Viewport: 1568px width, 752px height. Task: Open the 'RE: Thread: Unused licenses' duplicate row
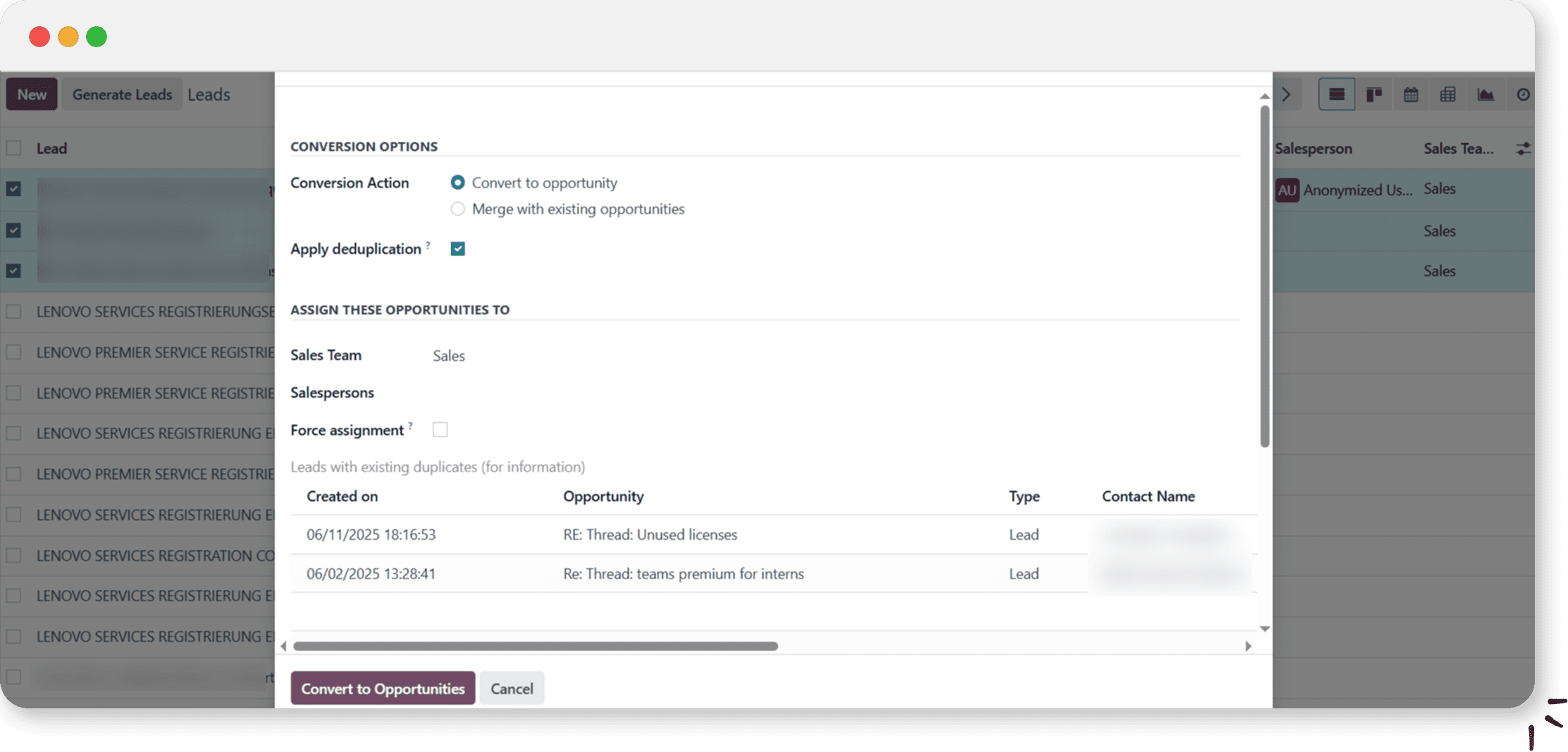pyautogui.click(x=650, y=535)
